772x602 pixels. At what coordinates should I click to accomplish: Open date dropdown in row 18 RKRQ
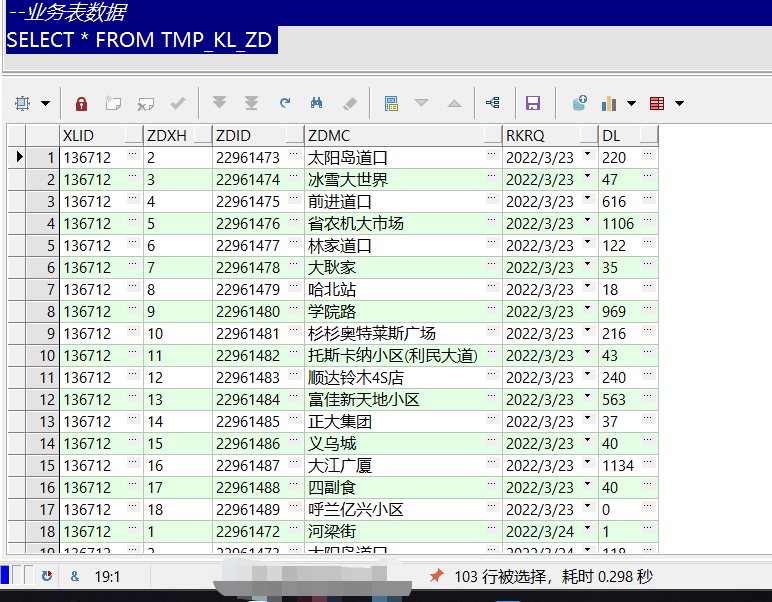(587, 528)
